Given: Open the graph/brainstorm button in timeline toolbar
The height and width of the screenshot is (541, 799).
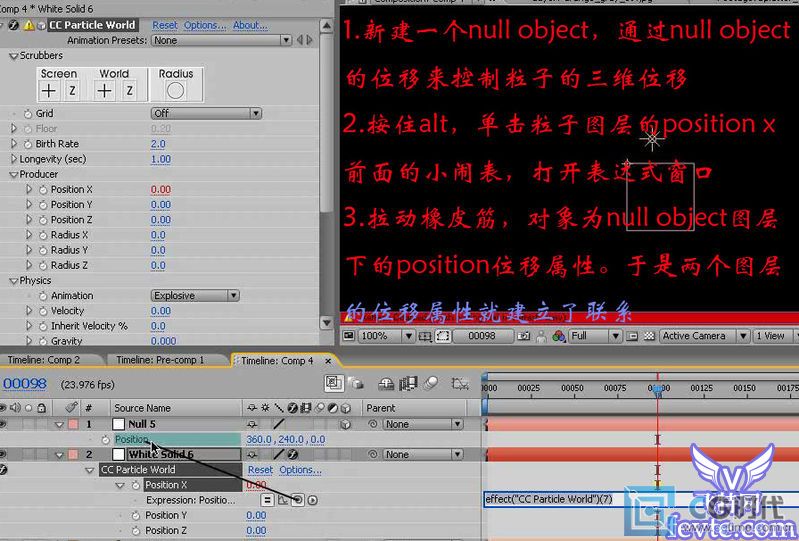Looking at the screenshot, I should (460, 384).
